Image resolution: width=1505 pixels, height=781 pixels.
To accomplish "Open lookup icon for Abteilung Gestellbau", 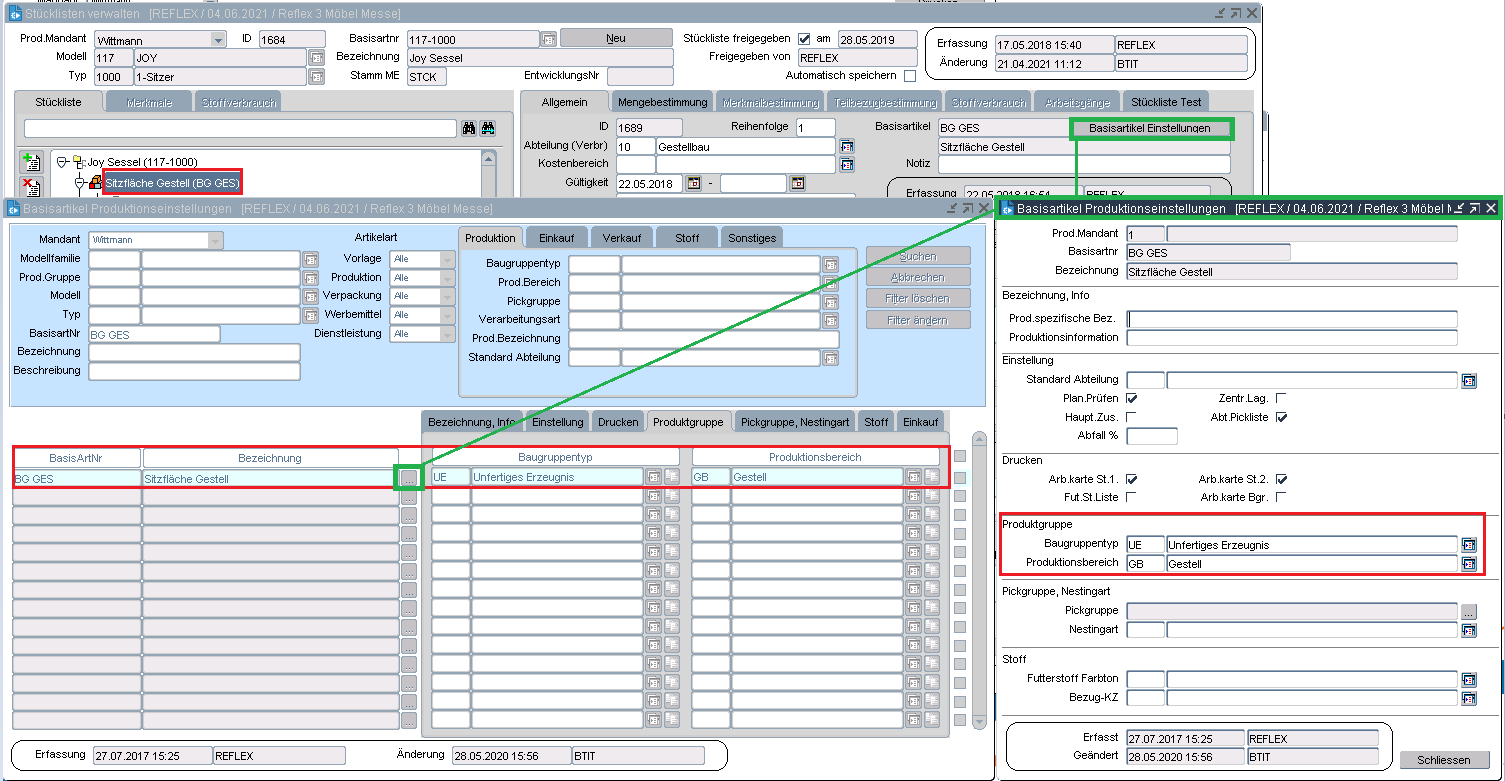I will click(x=847, y=146).
